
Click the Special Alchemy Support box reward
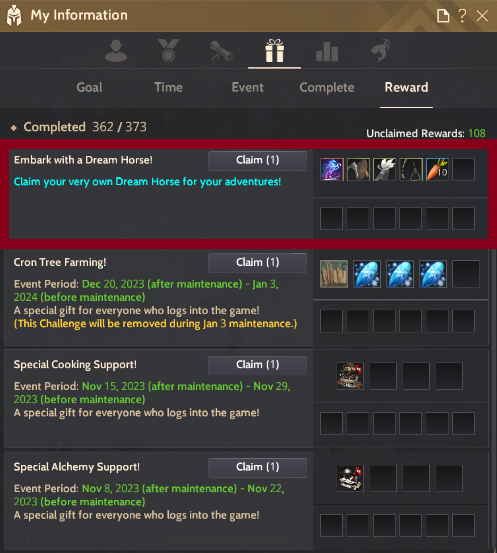click(x=350, y=478)
